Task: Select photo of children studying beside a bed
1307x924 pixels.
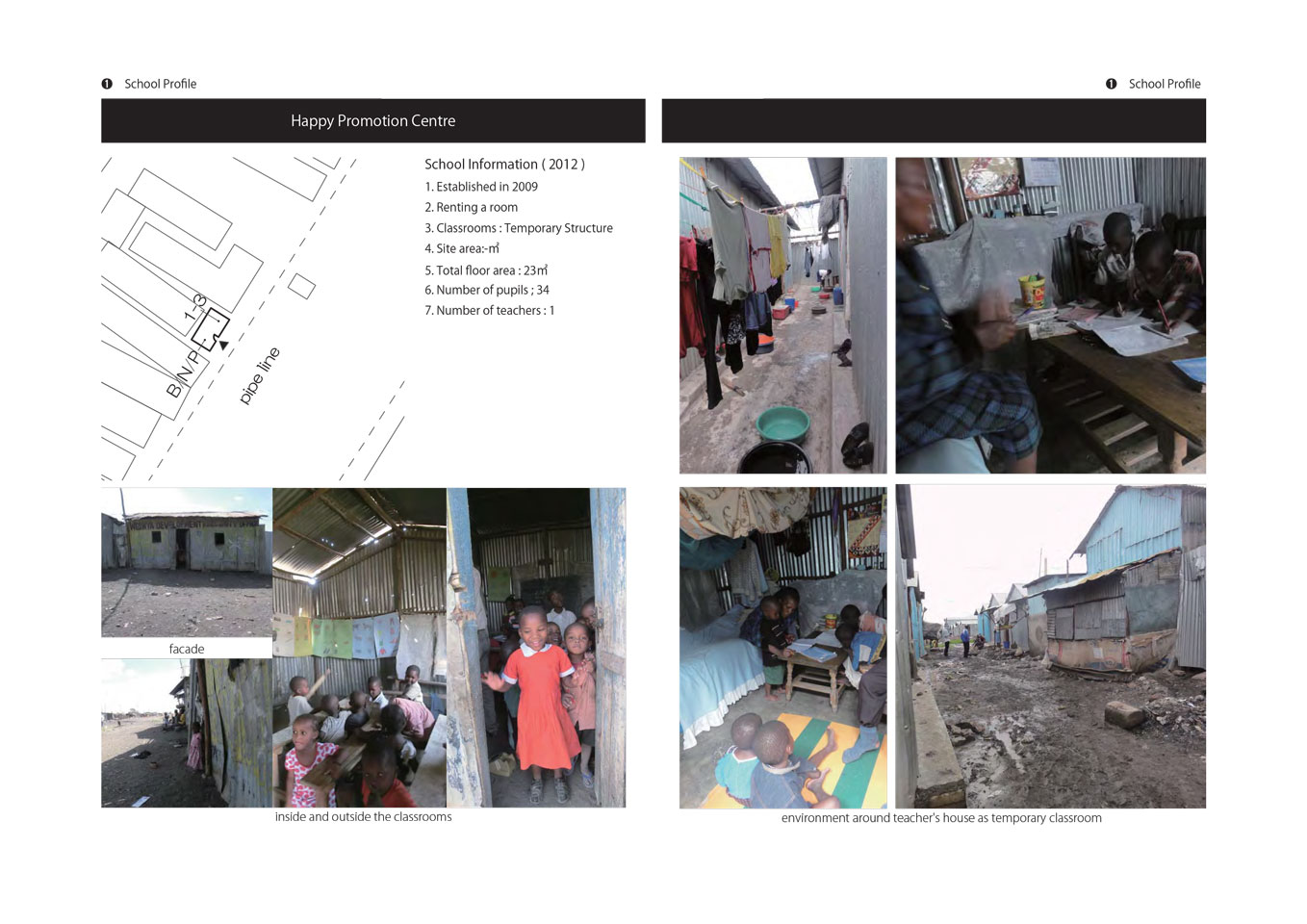Action: pos(782,647)
